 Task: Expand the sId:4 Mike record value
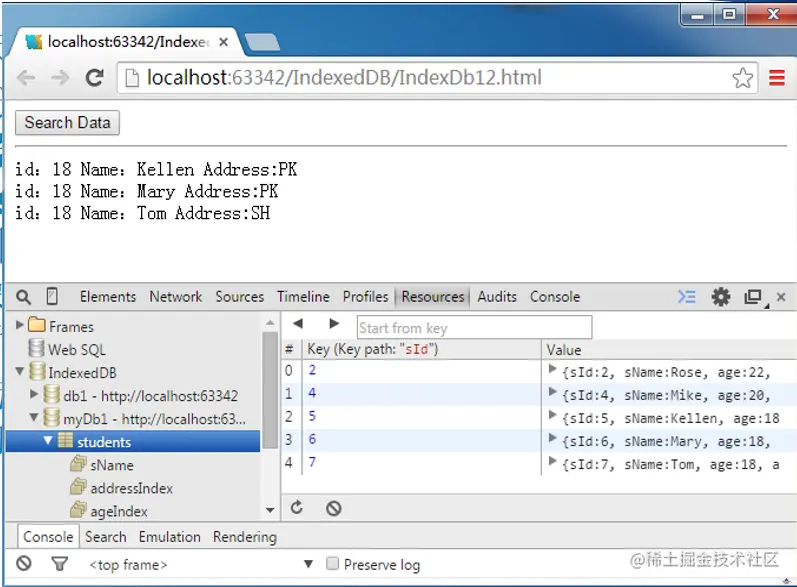(552, 392)
